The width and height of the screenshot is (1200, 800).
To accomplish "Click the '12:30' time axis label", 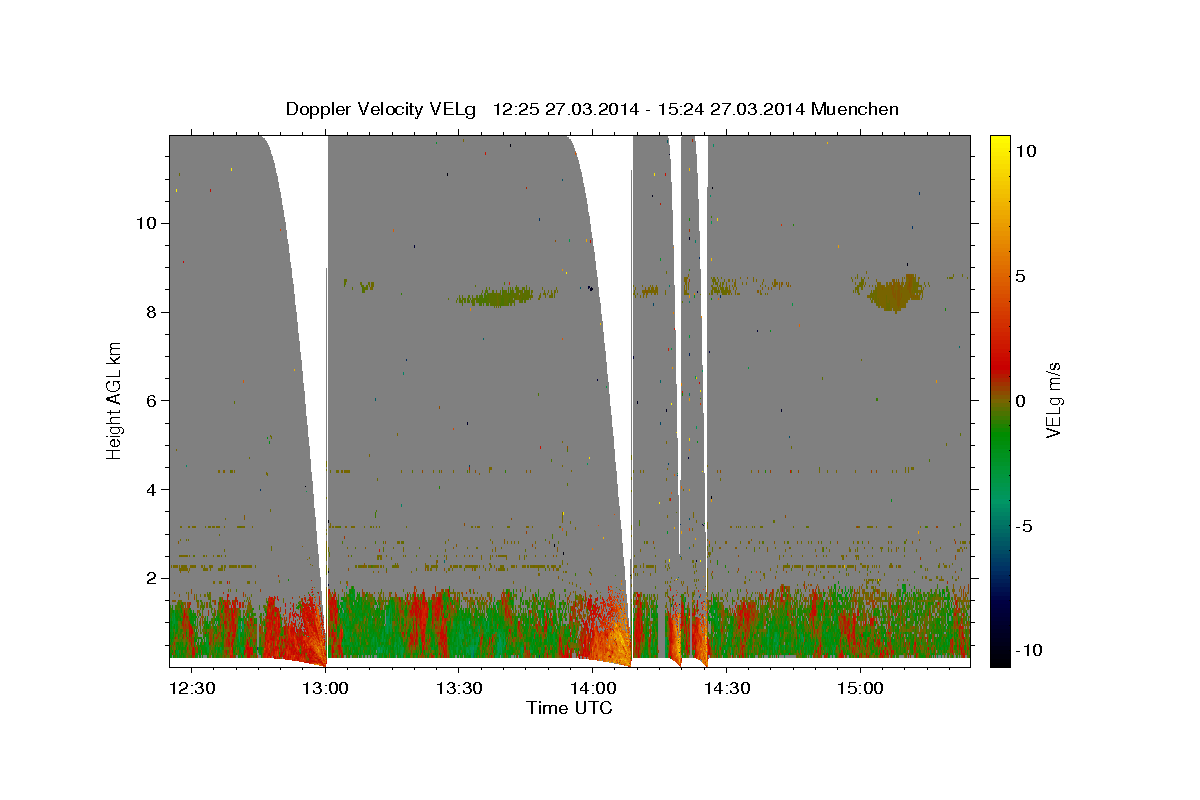I will coord(191,688).
